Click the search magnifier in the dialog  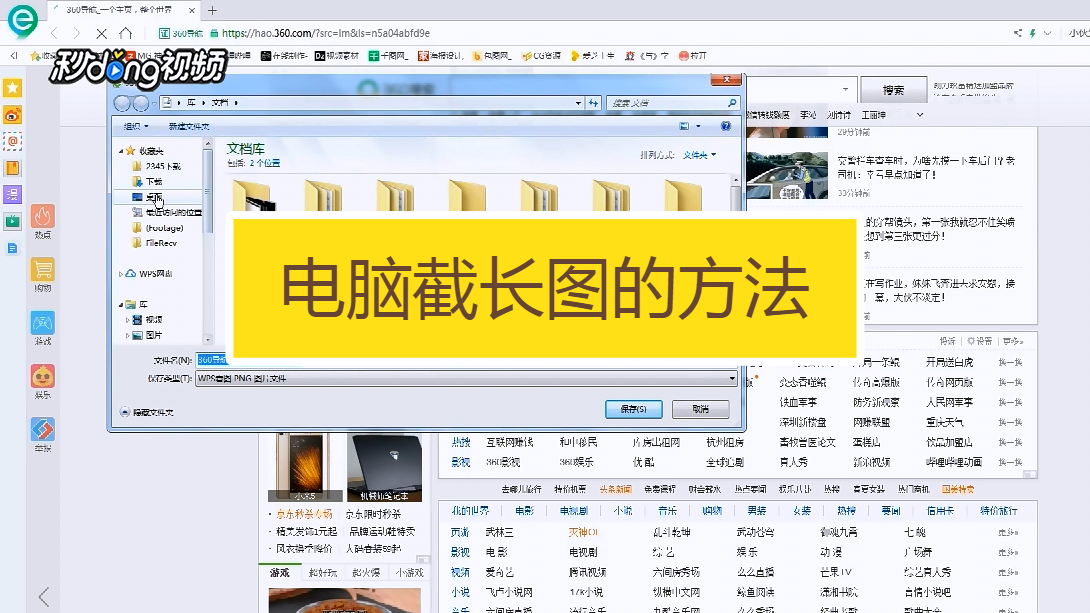[731, 103]
